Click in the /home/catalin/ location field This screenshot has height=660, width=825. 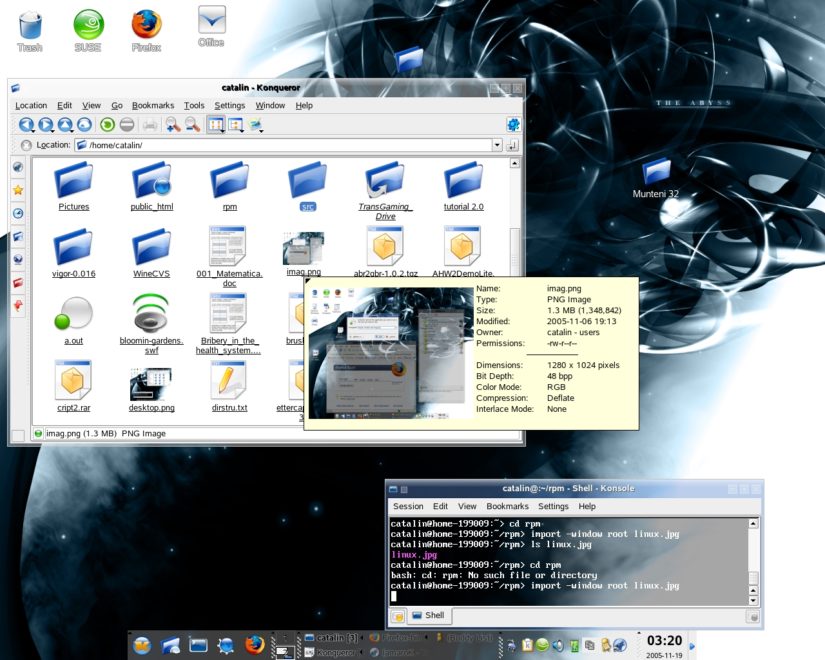[x=284, y=145]
